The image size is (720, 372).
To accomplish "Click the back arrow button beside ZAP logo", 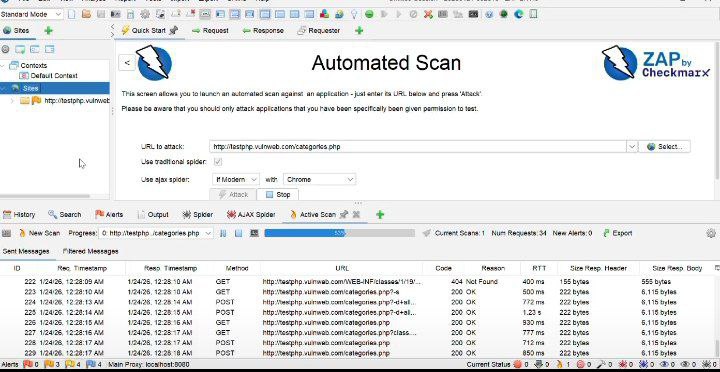I will click(127, 63).
